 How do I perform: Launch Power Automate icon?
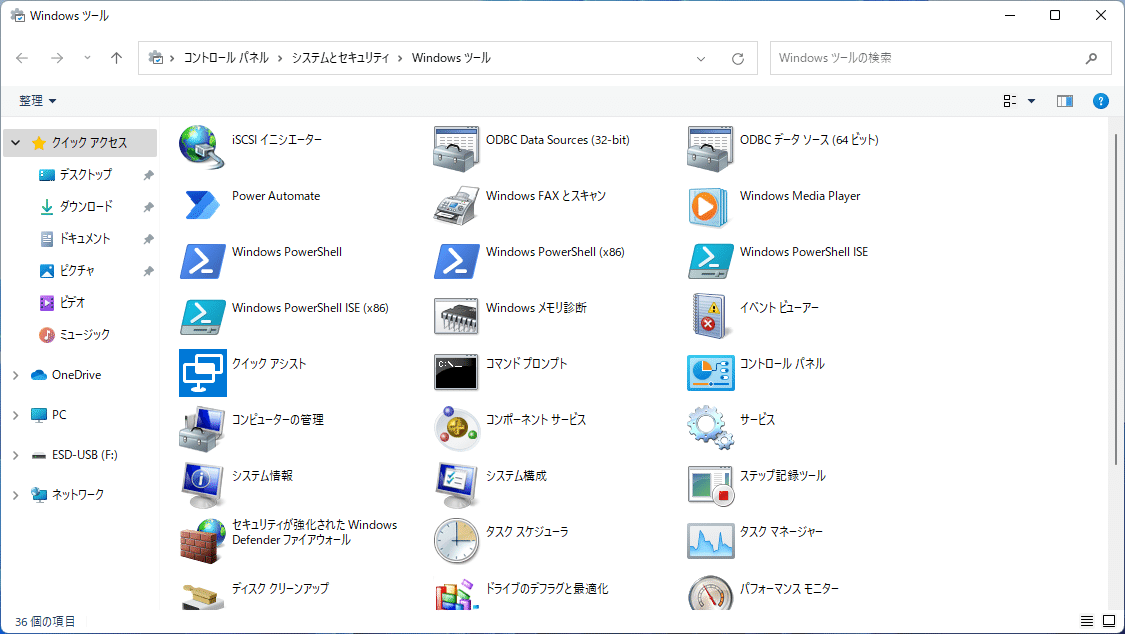coord(202,204)
